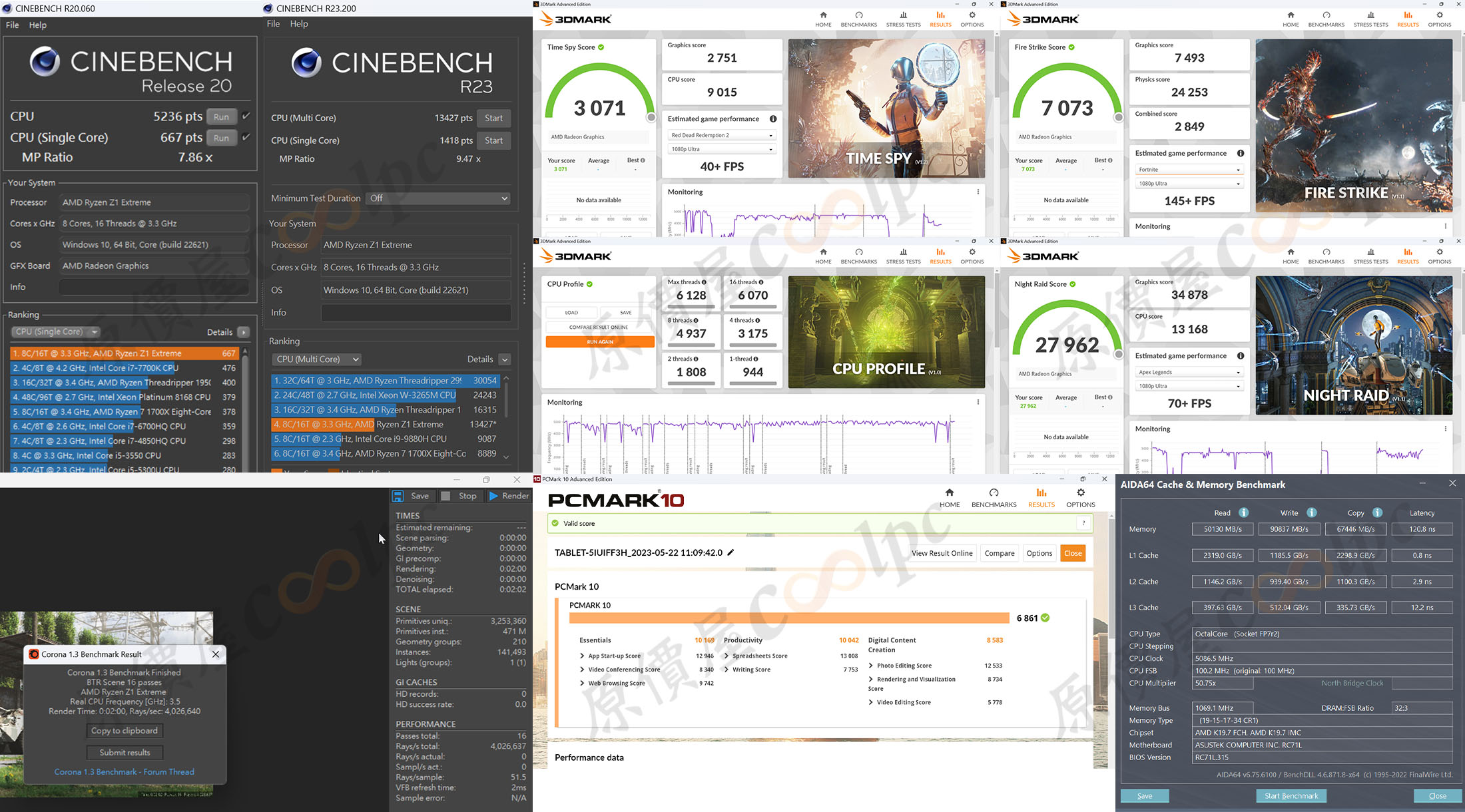The image size is (1465, 812).
Task: Open BENCHMARKS in the Fire Strike 3DMark window
Action: coord(1326,19)
